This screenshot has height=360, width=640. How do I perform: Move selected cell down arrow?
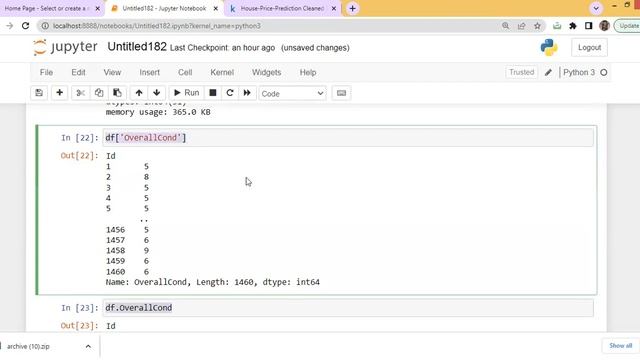click(x=156, y=93)
